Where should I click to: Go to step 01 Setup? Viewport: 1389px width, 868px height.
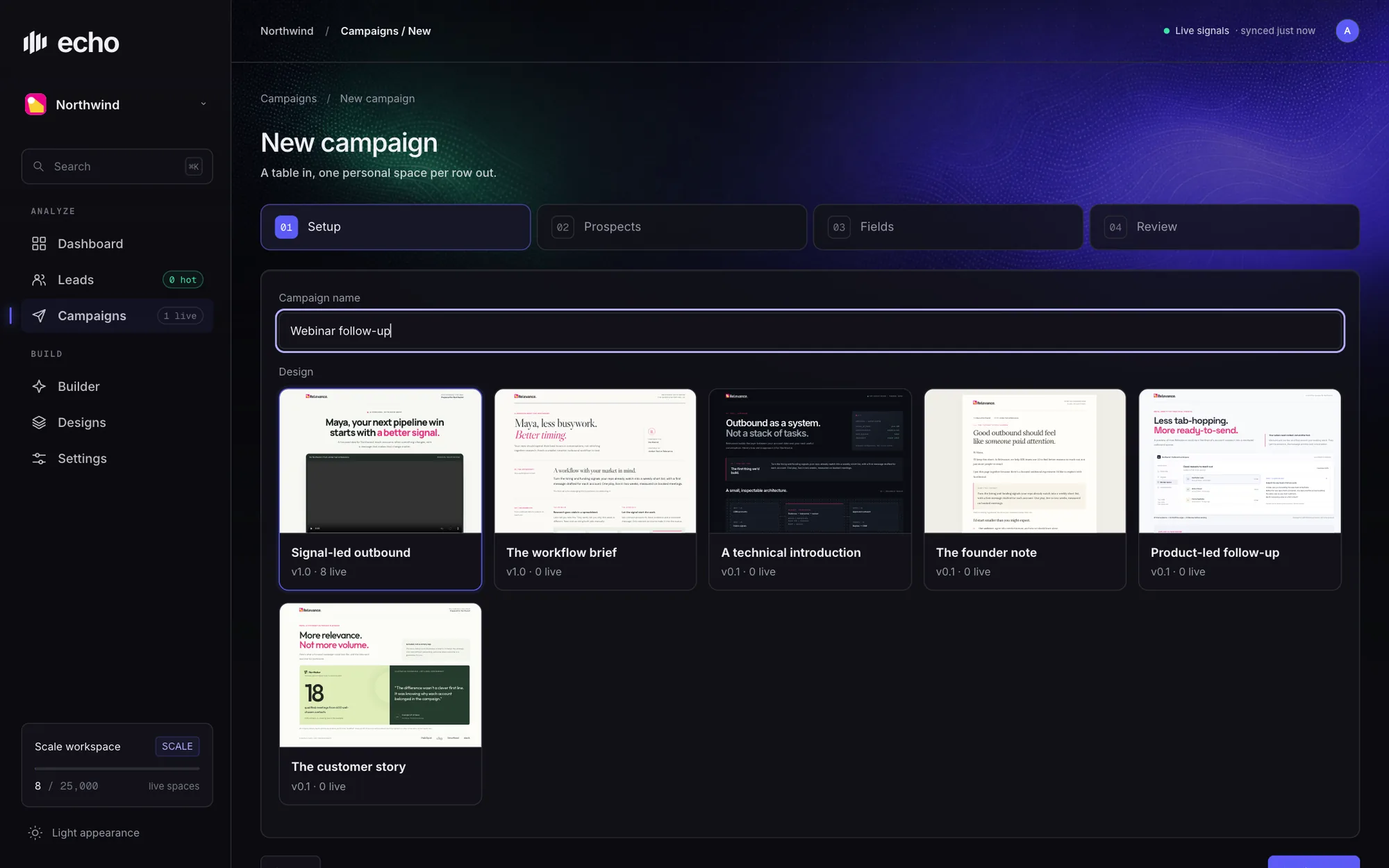tap(395, 227)
